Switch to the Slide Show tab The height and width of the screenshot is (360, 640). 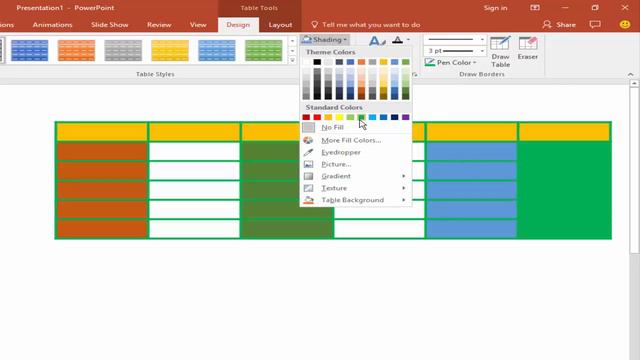(x=110, y=25)
